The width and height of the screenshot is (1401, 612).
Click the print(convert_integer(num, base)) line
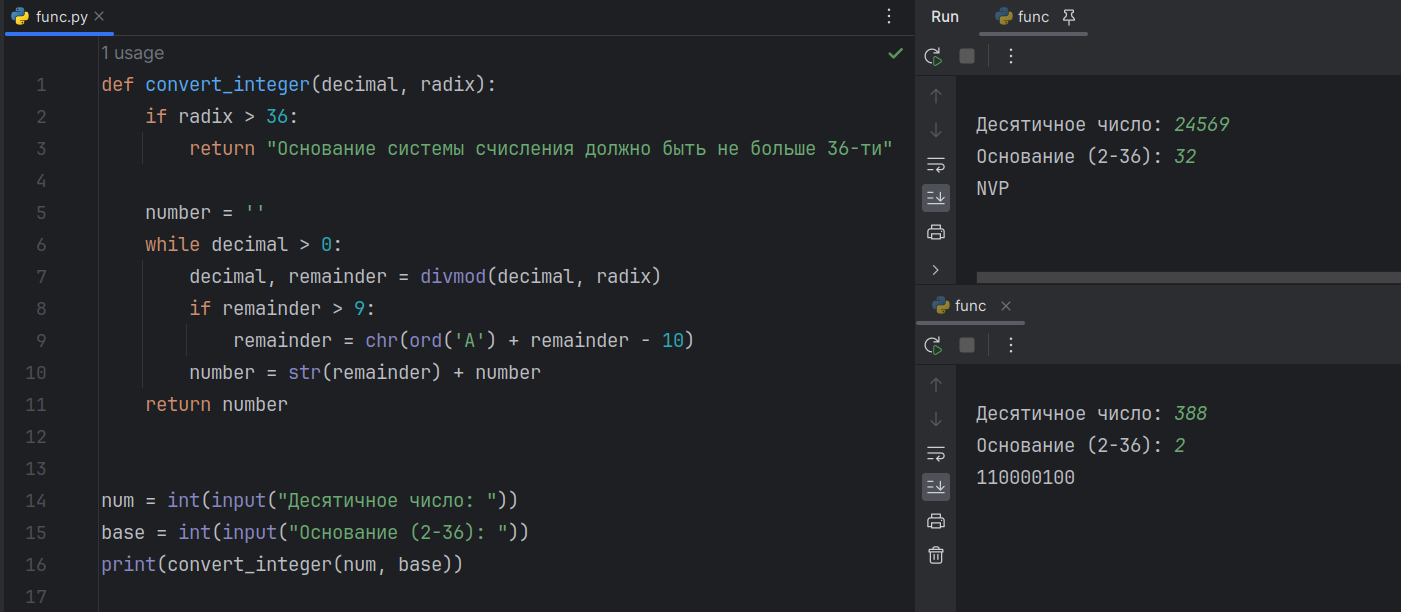point(282,564)
